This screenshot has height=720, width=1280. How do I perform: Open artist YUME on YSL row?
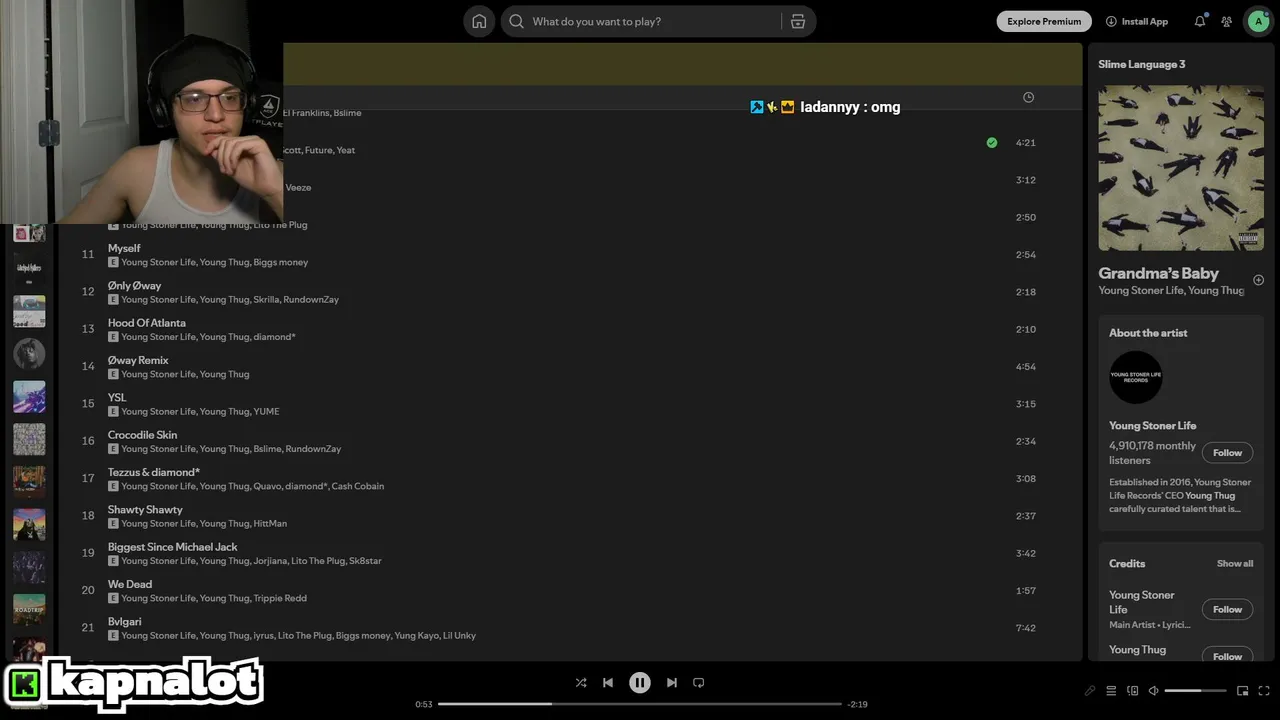point(267,412)
